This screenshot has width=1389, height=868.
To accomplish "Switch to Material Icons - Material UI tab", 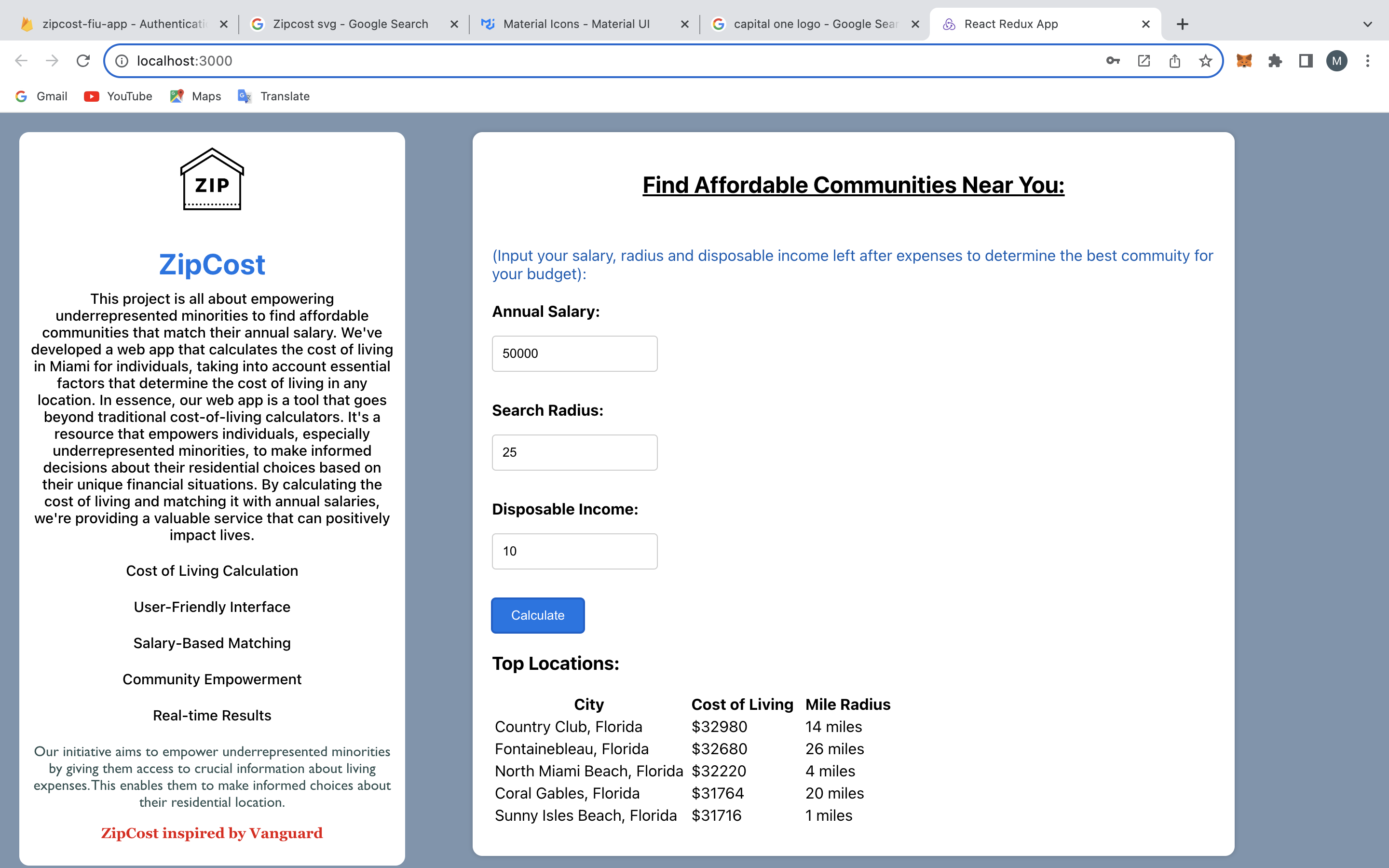I will tap(576, 24).
